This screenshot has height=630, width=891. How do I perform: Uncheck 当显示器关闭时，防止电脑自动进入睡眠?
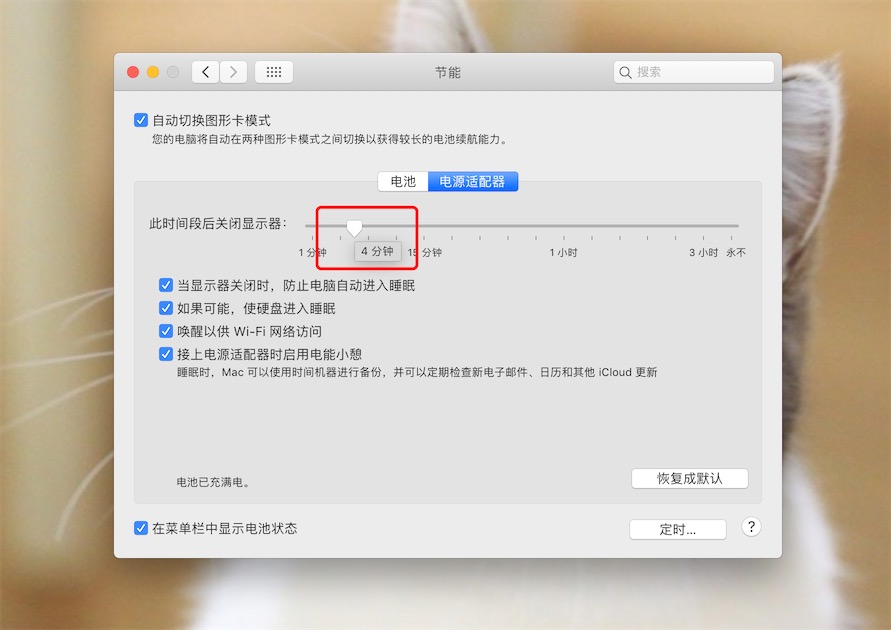pos(166,285)
